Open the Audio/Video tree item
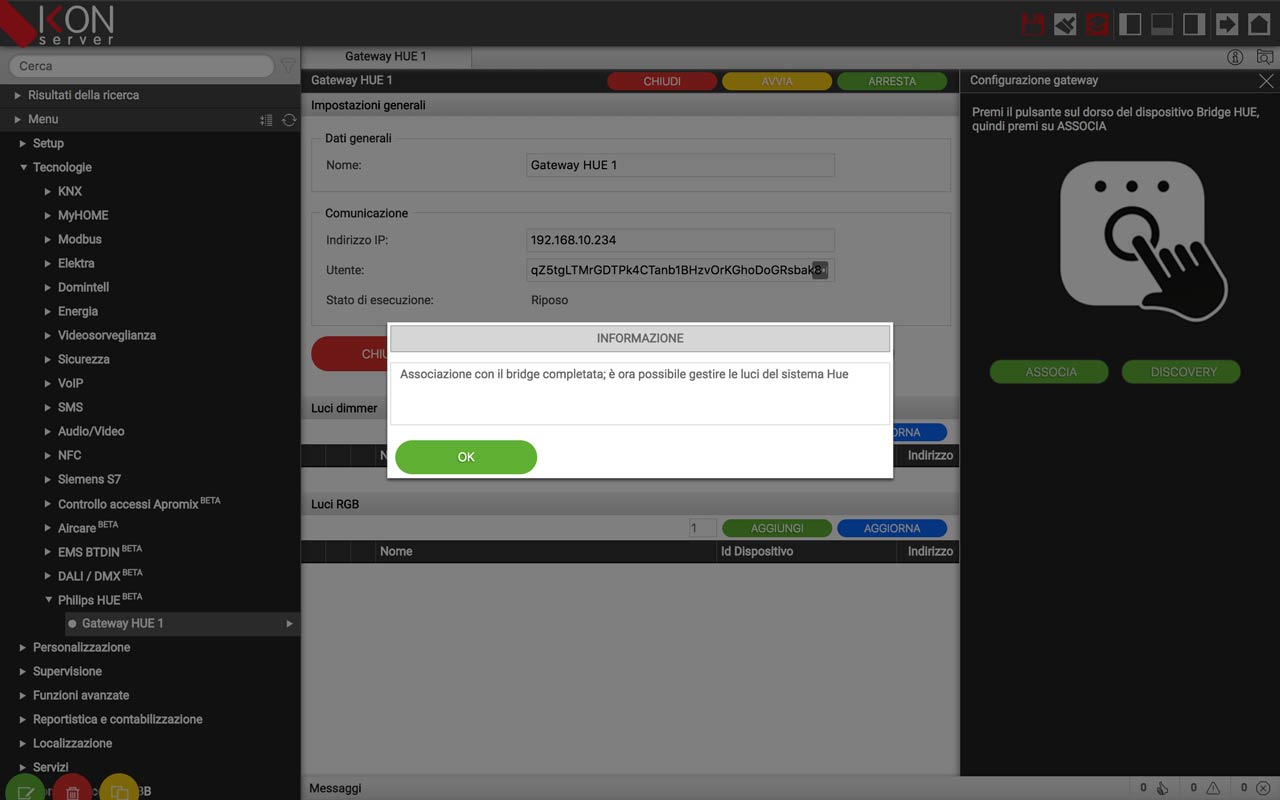 pos(91,431)
